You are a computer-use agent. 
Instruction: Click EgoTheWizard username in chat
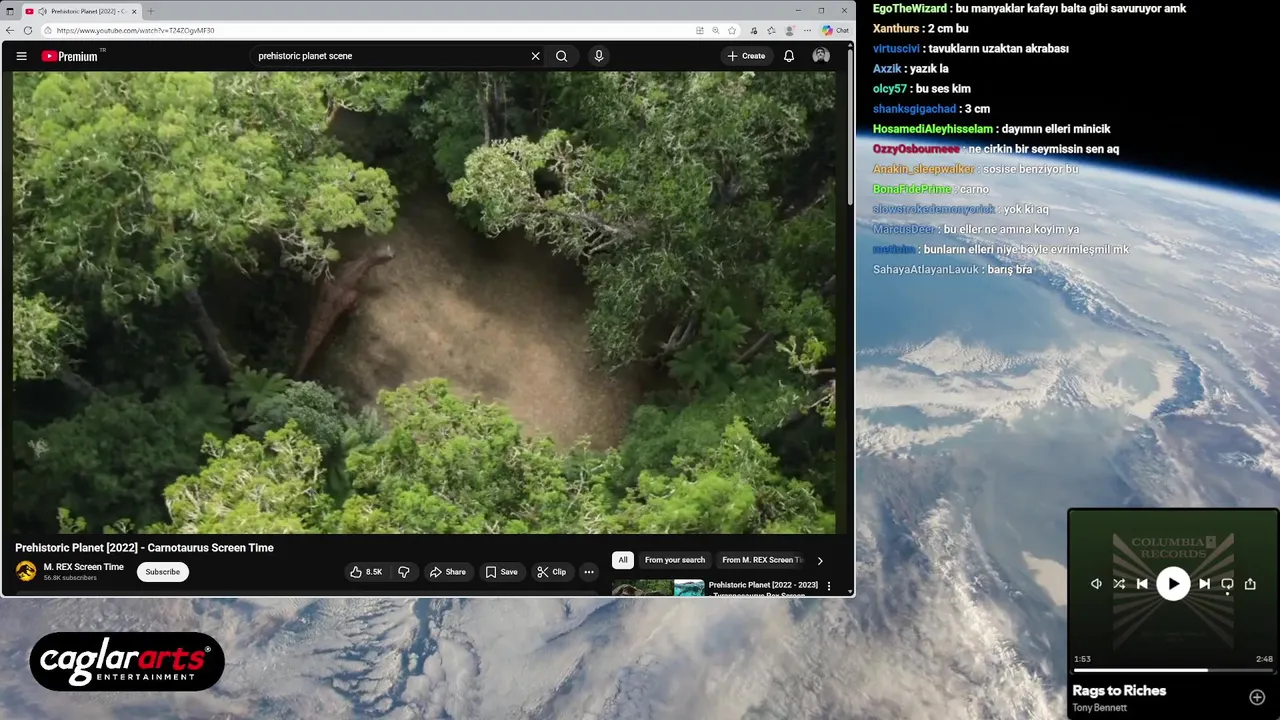[x=909, y=8]
